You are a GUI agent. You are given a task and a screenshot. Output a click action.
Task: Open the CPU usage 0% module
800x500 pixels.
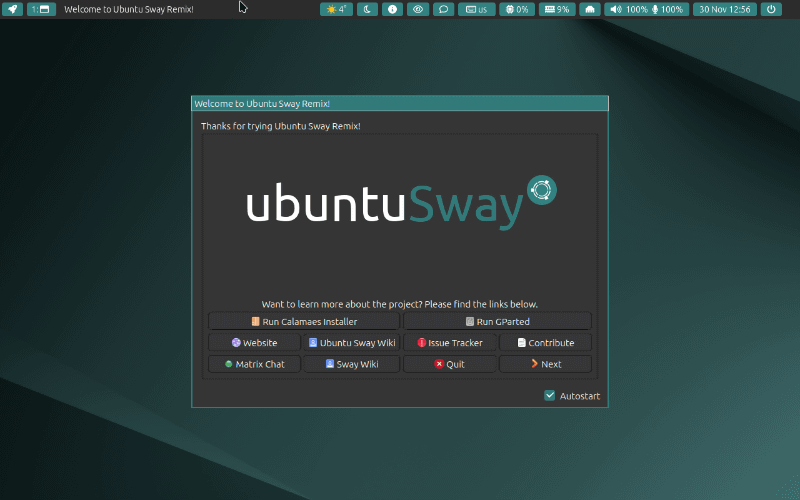[x=517, y=9]
